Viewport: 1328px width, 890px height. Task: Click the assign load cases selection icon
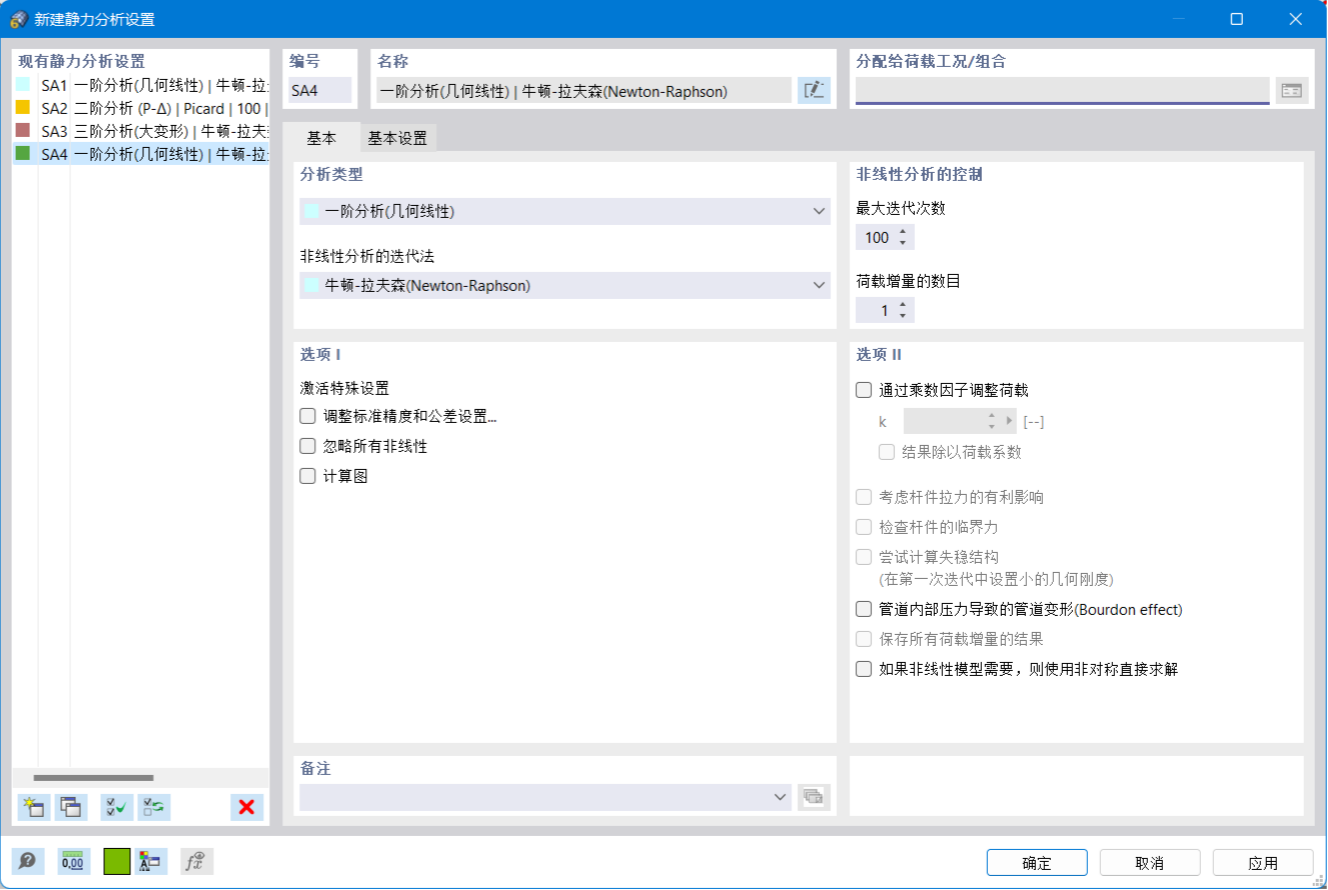coord(1292,91)
